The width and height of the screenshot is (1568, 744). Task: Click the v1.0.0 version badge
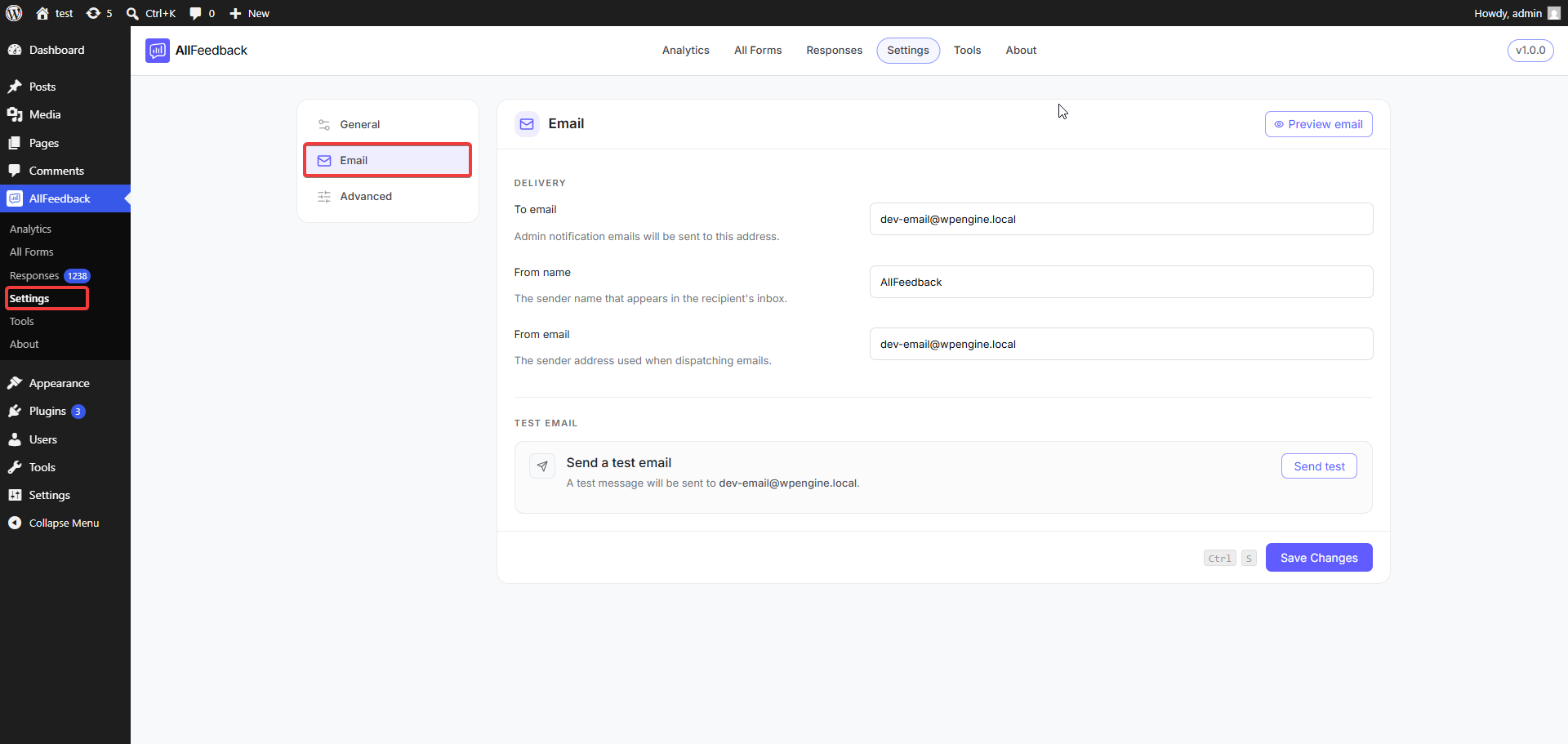coord(1530,51)
